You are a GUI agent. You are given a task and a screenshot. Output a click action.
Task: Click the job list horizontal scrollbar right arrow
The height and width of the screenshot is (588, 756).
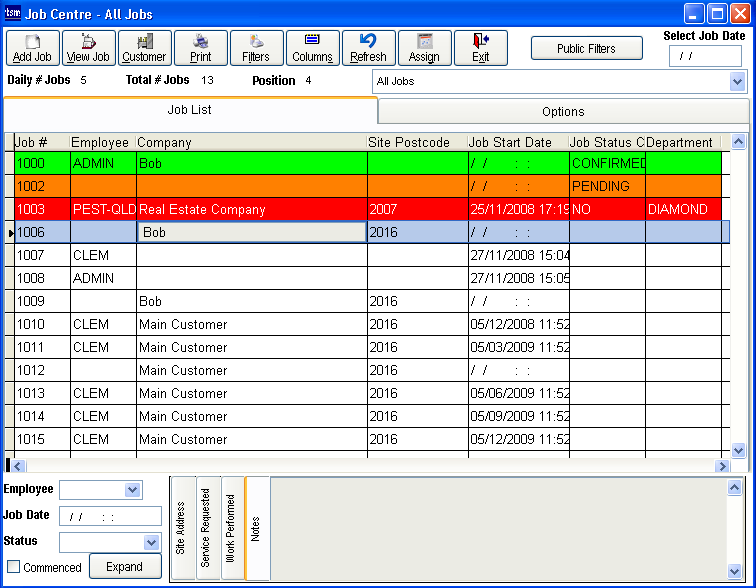tap(722, 466)
